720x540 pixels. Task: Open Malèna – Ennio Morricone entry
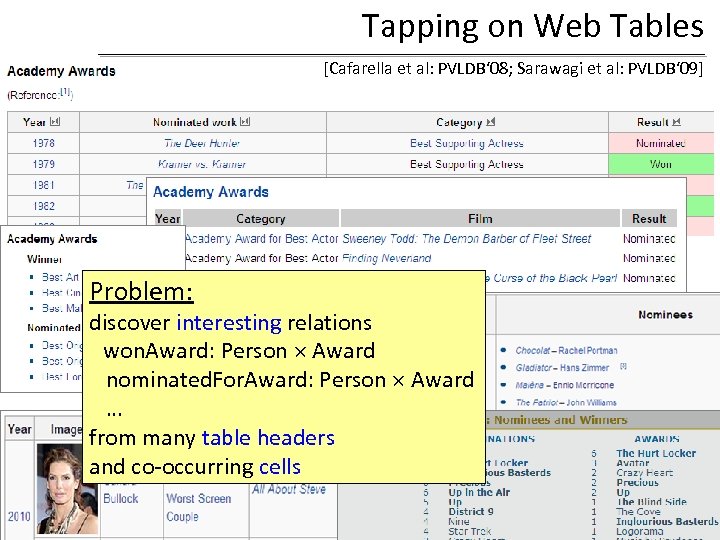click(564, 385)
